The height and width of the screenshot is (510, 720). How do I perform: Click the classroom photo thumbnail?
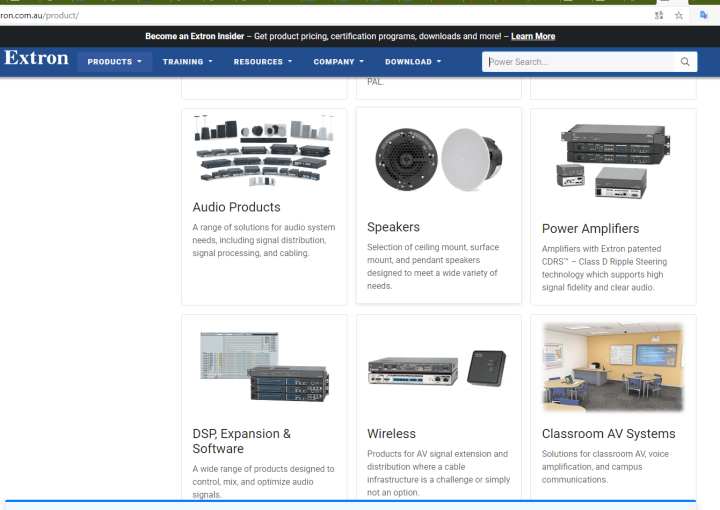tap(613, 367)
